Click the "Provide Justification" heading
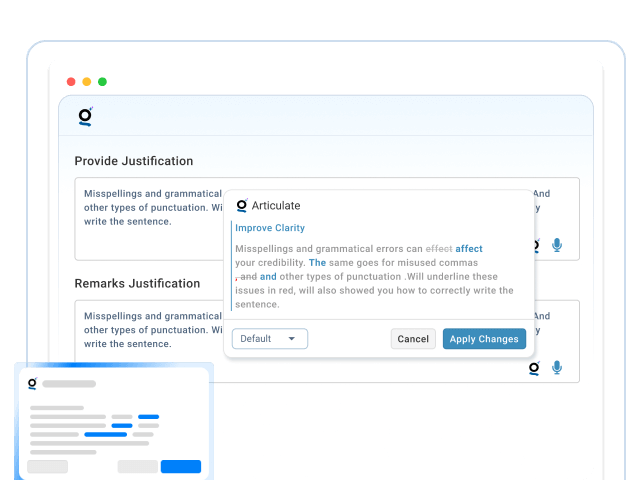 [x=133, y=161]
